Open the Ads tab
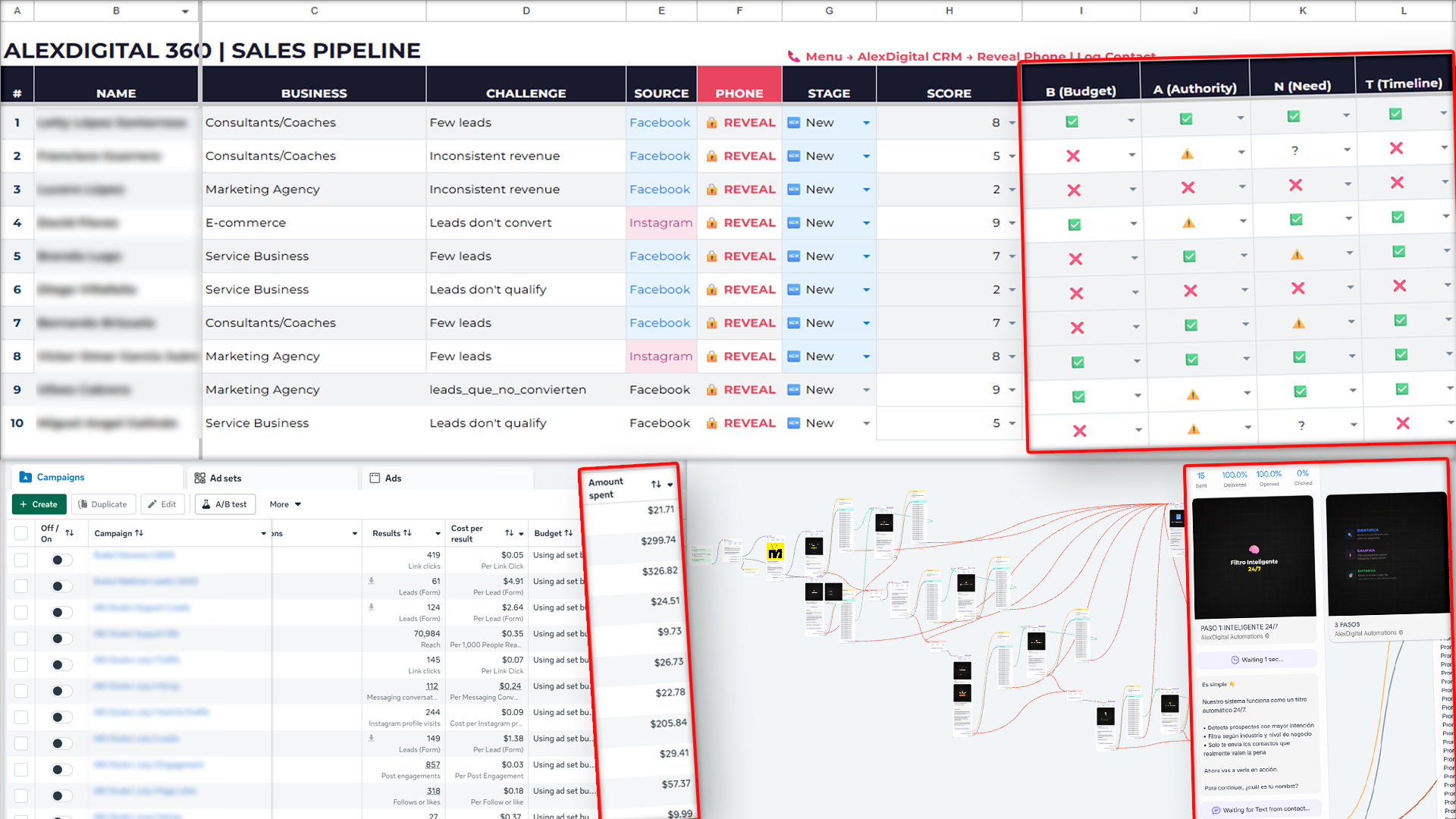This screenshot has height=819, width=1456. point(385,478)
